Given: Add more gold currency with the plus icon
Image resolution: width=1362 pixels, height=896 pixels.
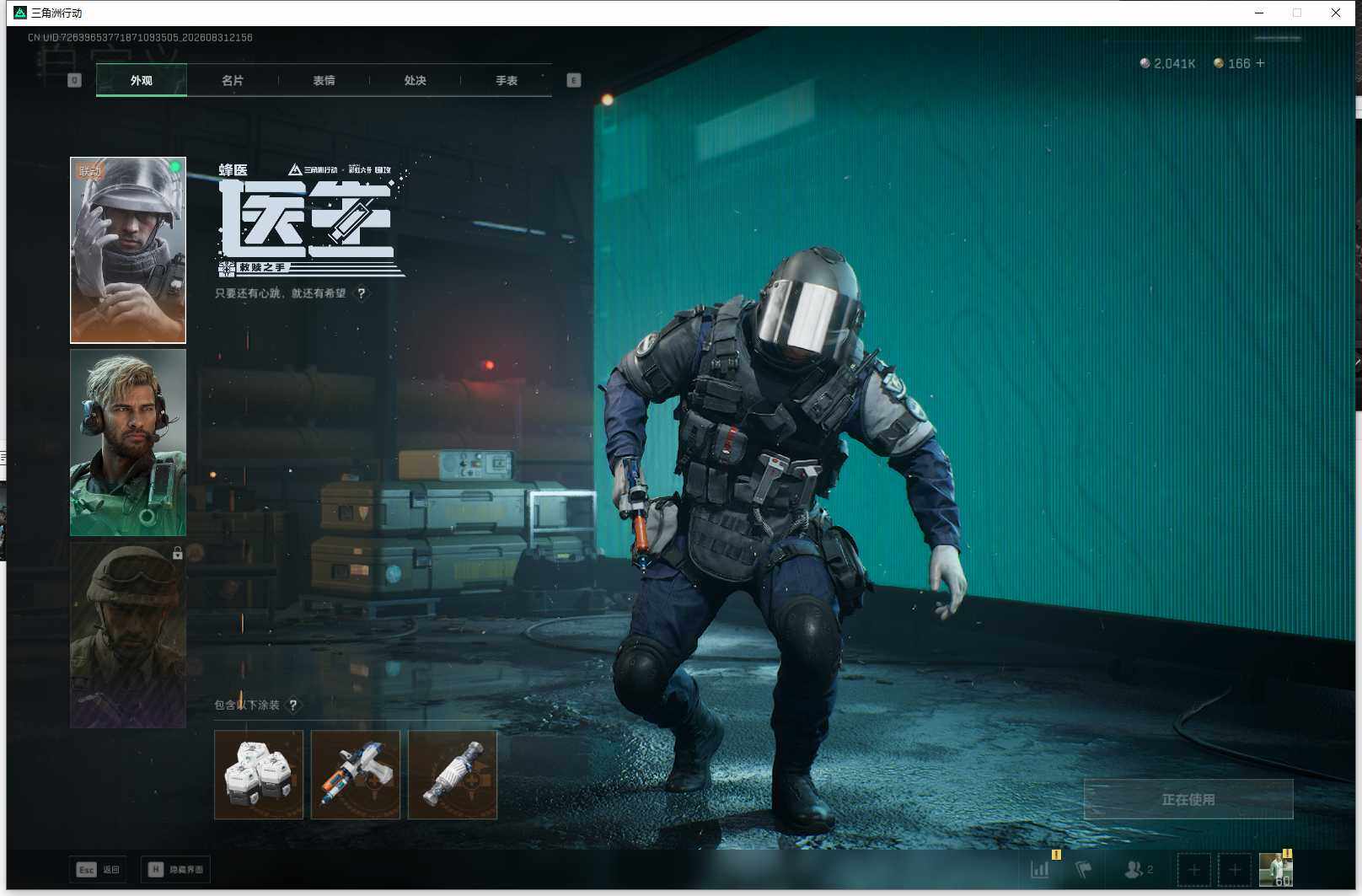Looking at the screenshot, I should 1260,63.
